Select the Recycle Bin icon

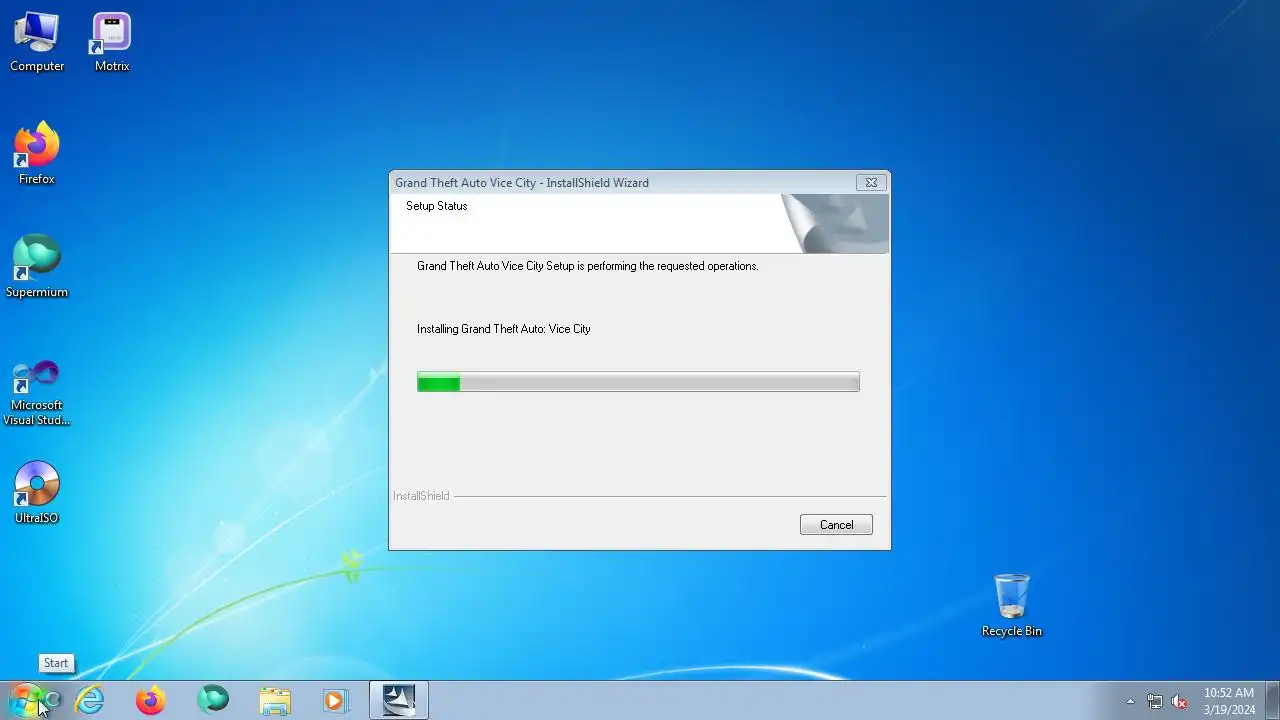(x=1011, y=606)
